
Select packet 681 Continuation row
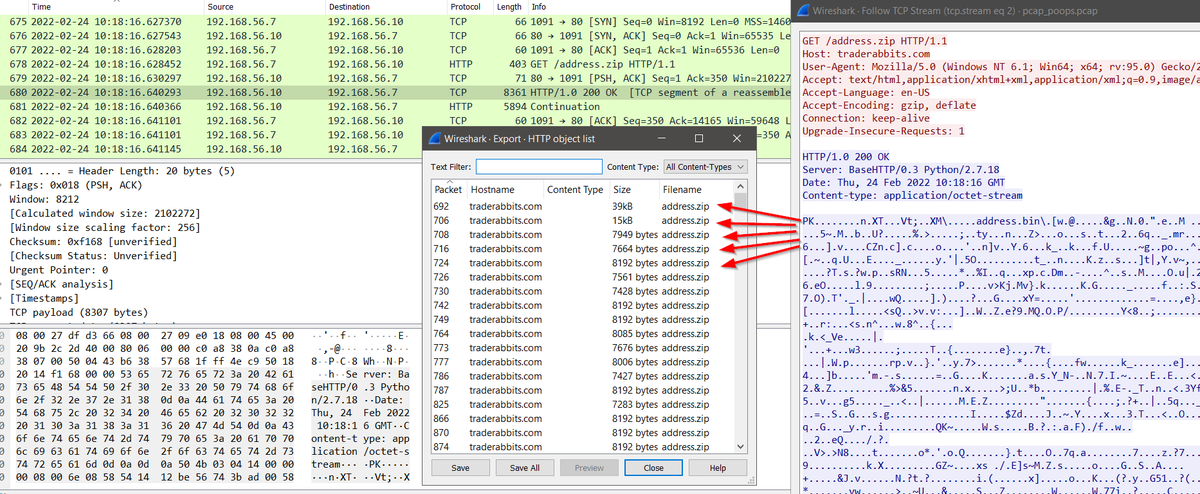(x=395, y=104)
